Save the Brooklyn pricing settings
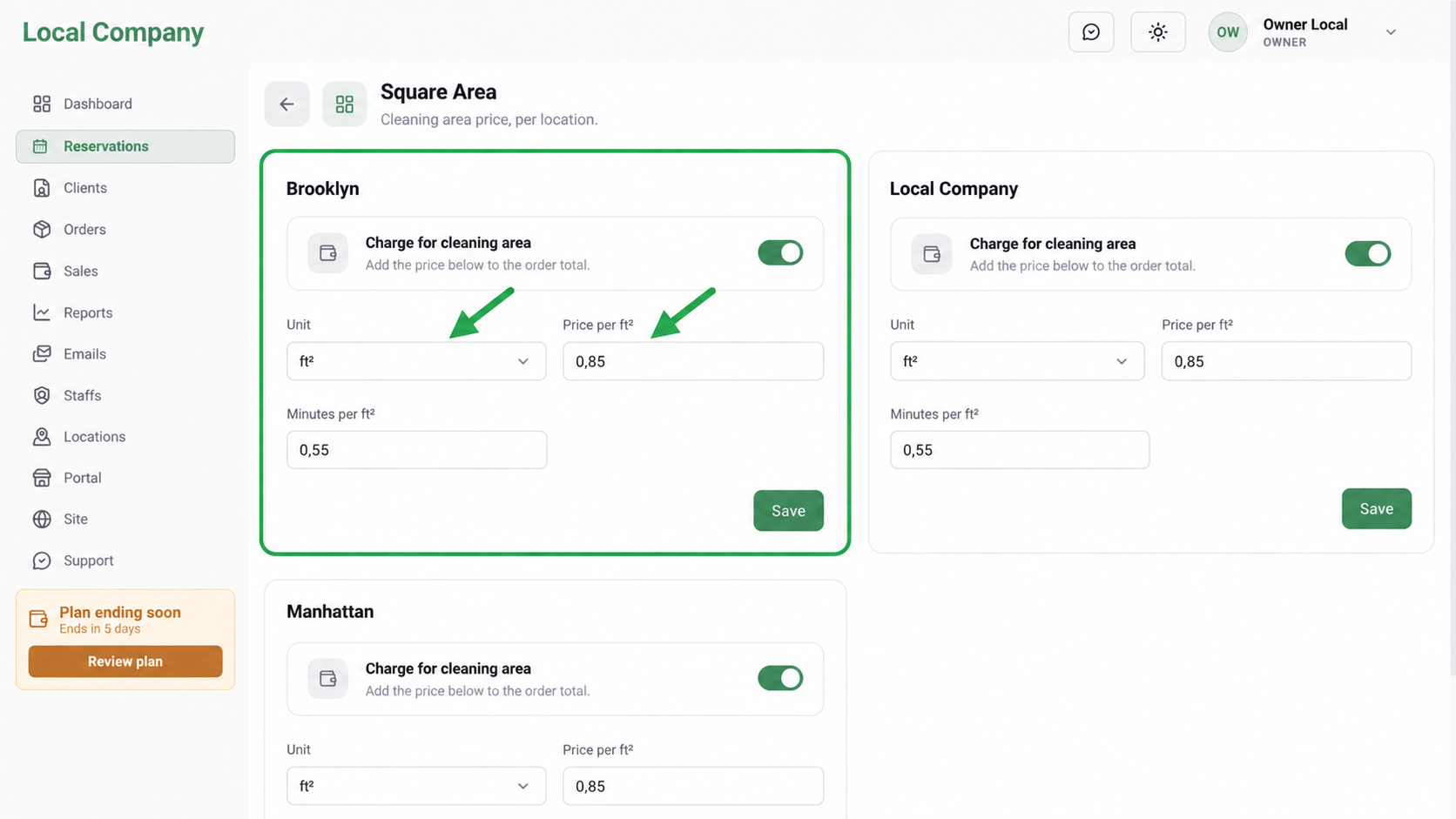Viewport: 1456px width, 819px height. (788, 511)
